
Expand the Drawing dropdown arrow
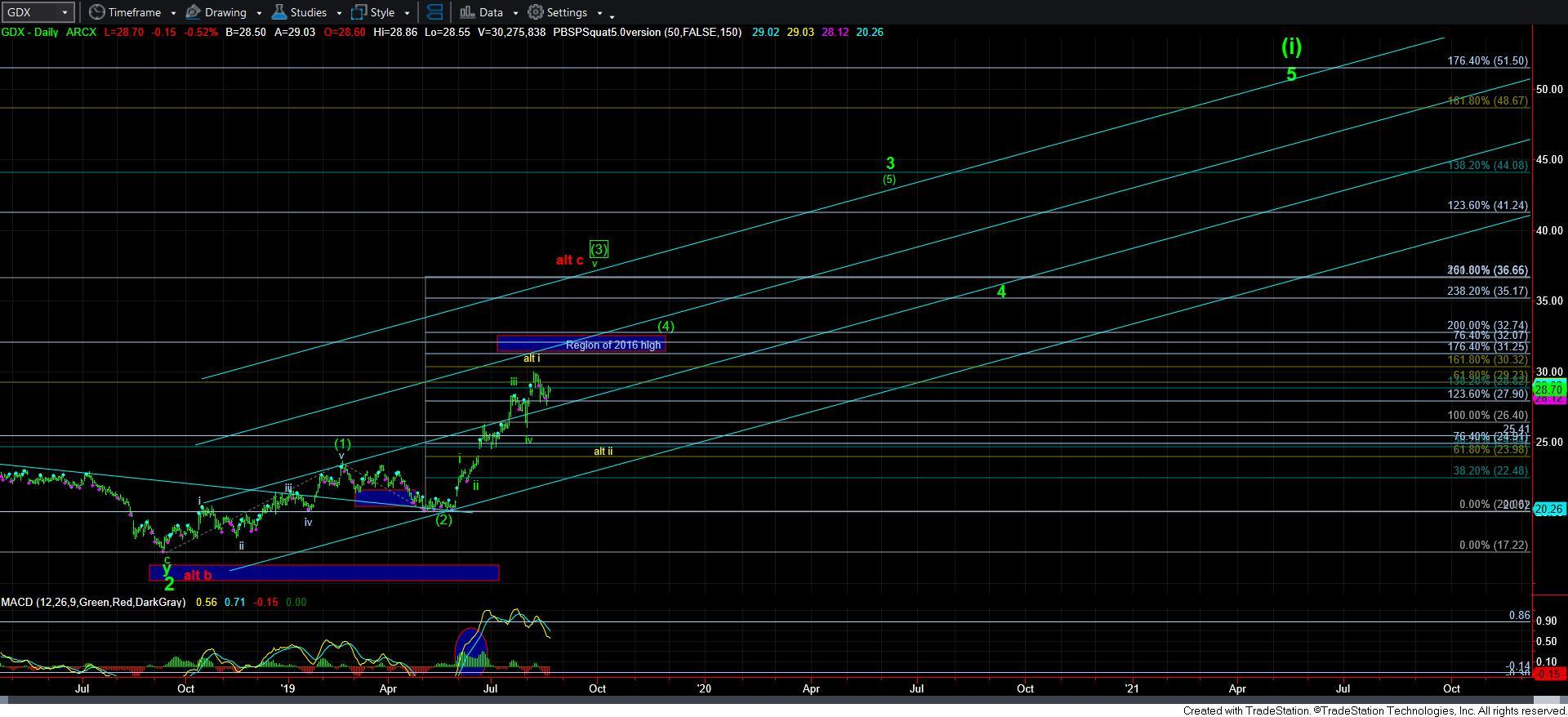point(258,13)
